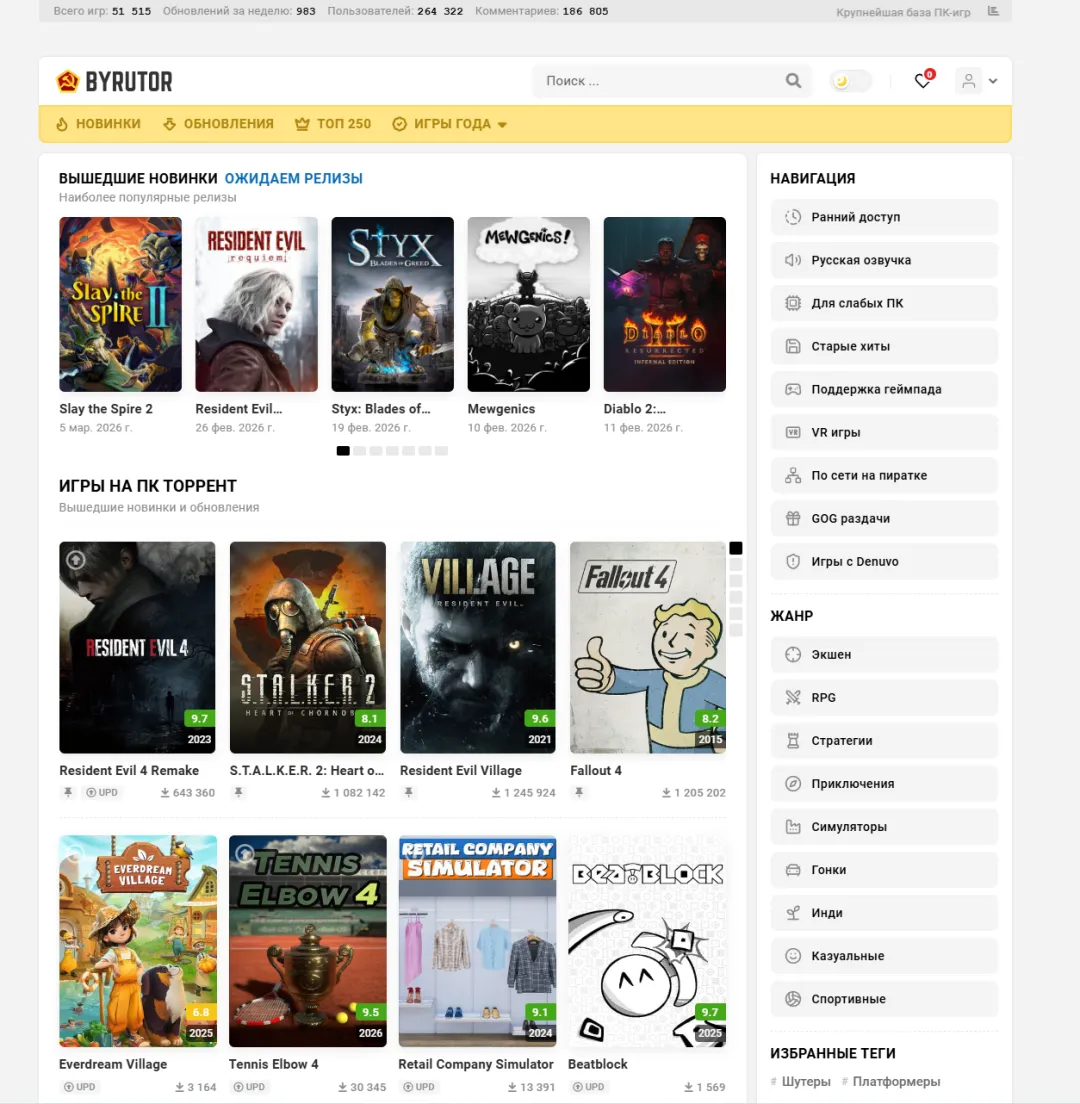The height and width of the screenshot is (1104, 1080).
Task: Click upload arrow icon on Tennis Elbow cover
Action: pos(245,853)
